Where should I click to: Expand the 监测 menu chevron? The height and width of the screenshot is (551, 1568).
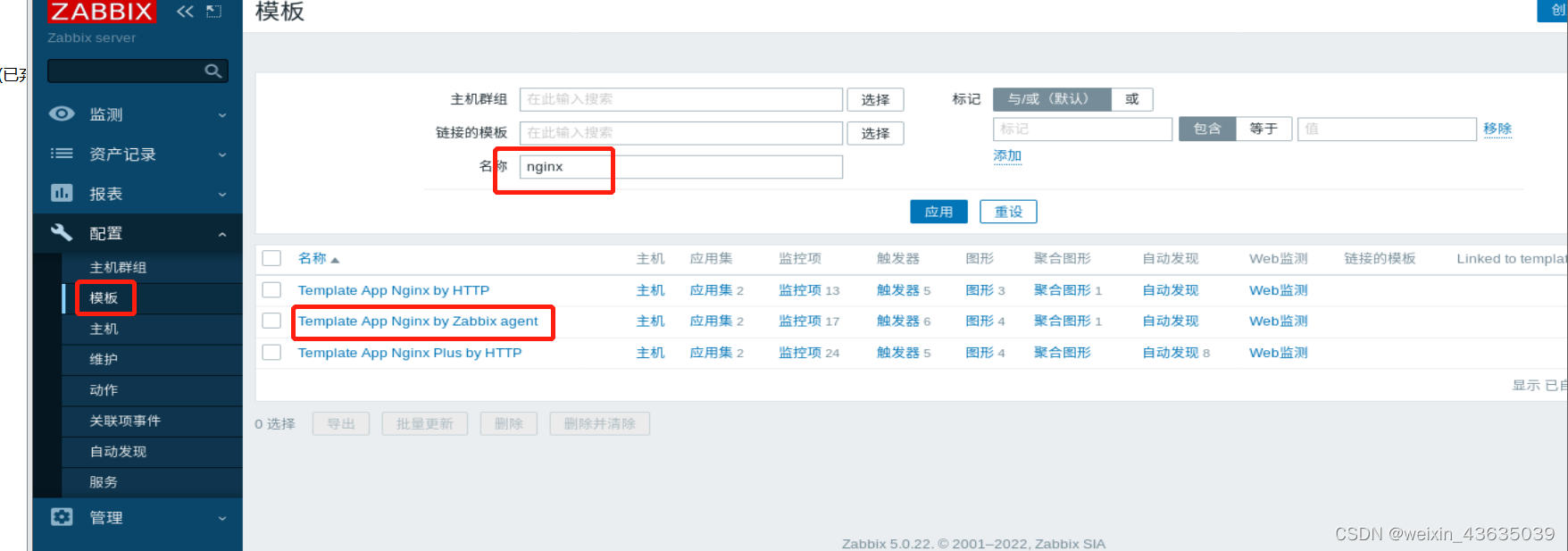click(x=222, y=115)
